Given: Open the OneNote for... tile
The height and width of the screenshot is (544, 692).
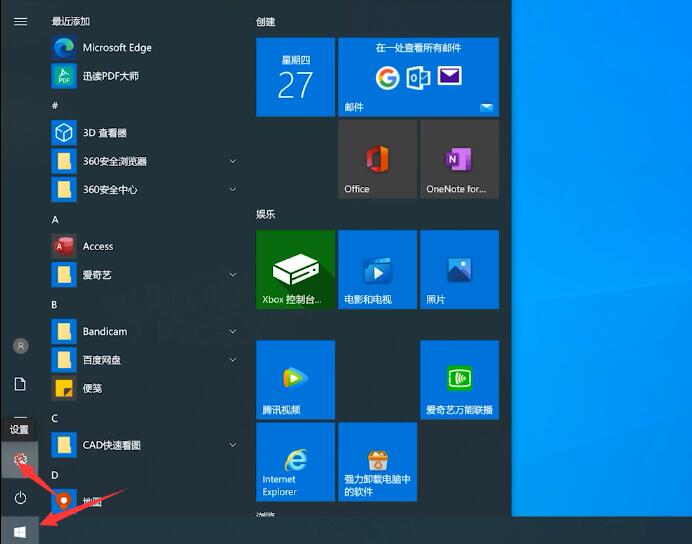Looking at the screenshot, I should [x=459, y=159].
